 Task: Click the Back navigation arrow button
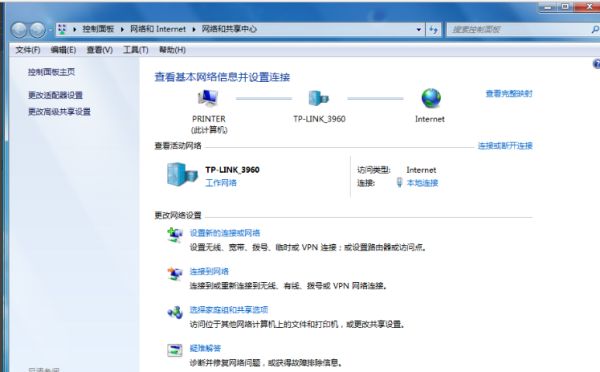18,29
